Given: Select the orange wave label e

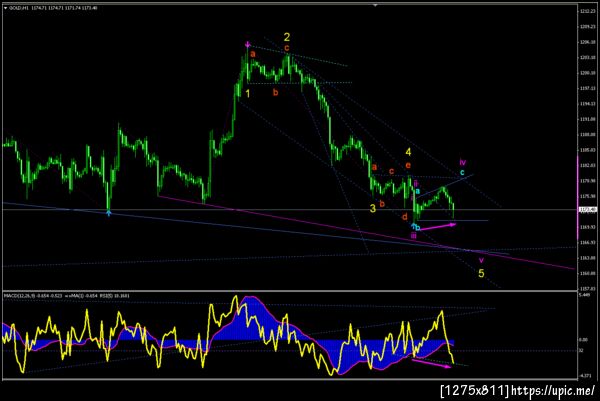Looking at the screenshot, I should [x=408, y=165].
